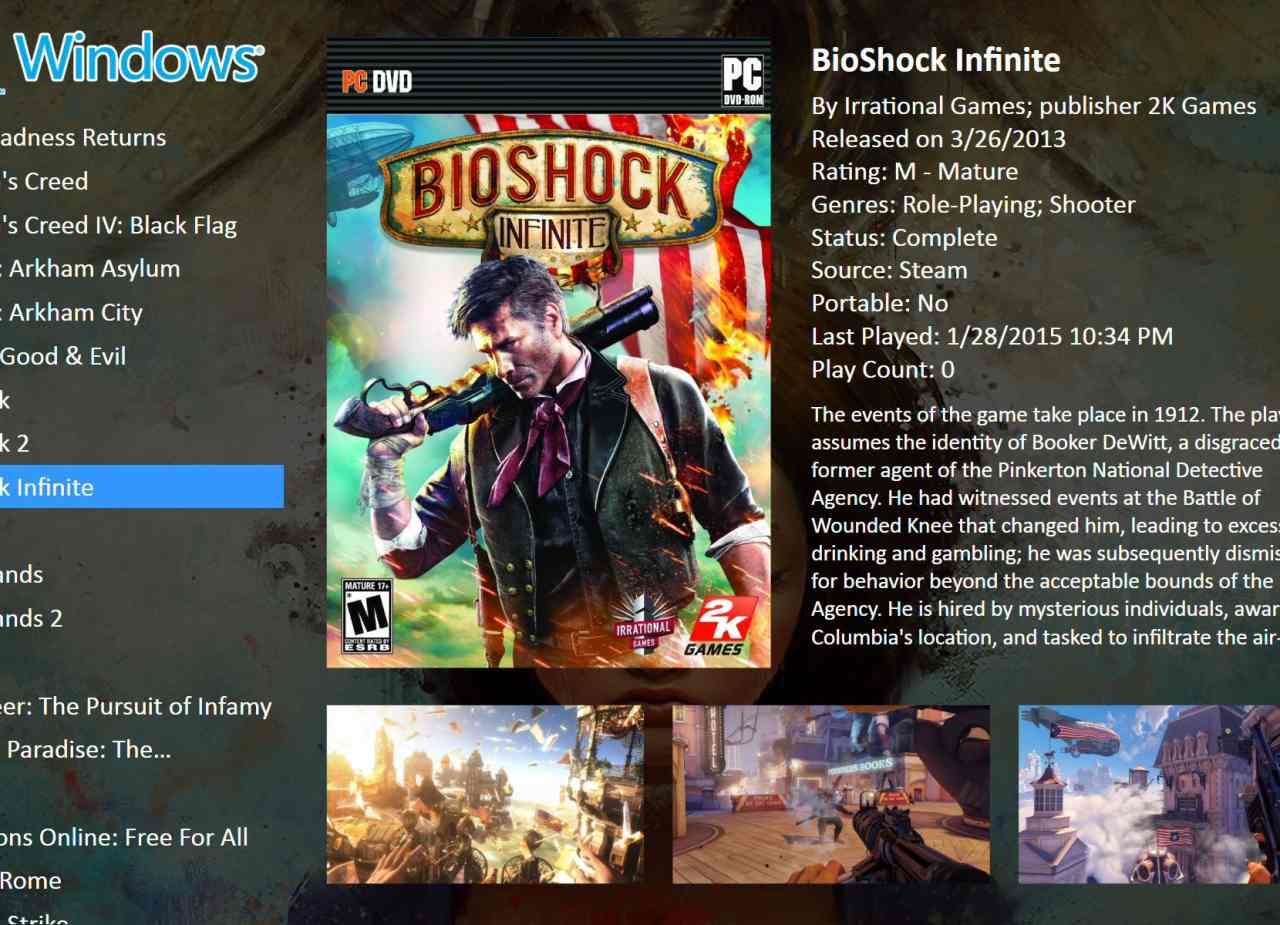Click the 2K Games logo on cover
Screen dimensions: 1280x925
pos(716,627)
